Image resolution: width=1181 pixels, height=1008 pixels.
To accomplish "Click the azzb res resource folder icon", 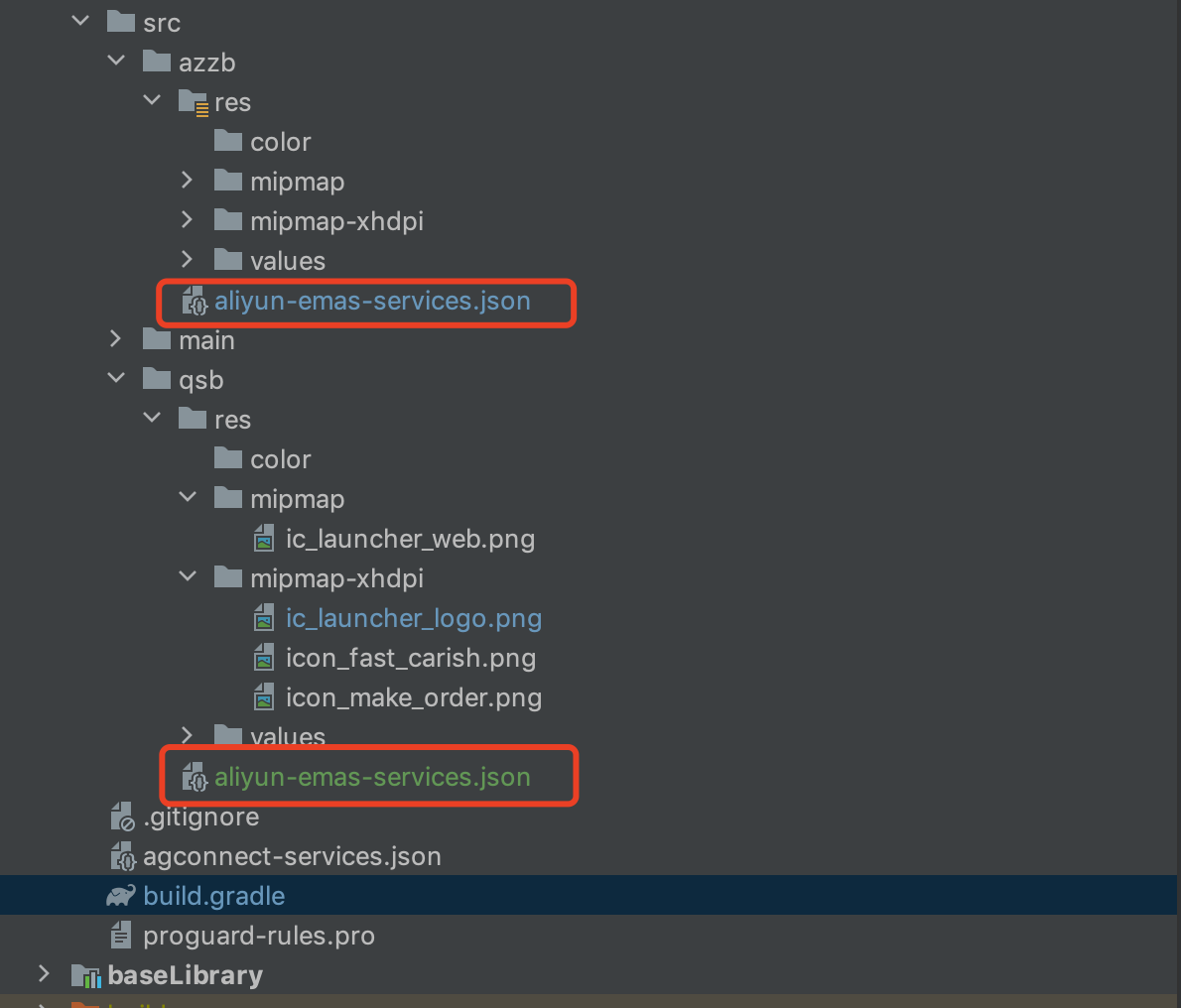I will tap(193, 101).
